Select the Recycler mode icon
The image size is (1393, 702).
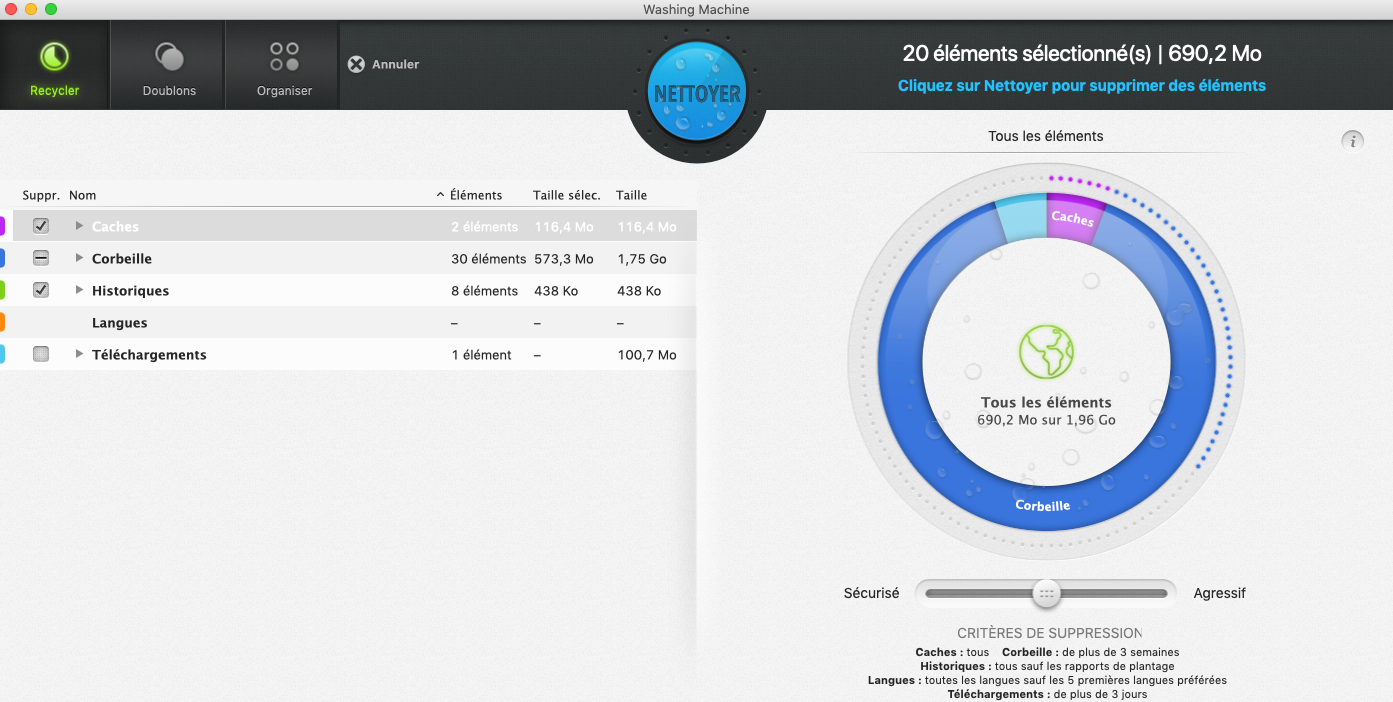coord(54,57)
